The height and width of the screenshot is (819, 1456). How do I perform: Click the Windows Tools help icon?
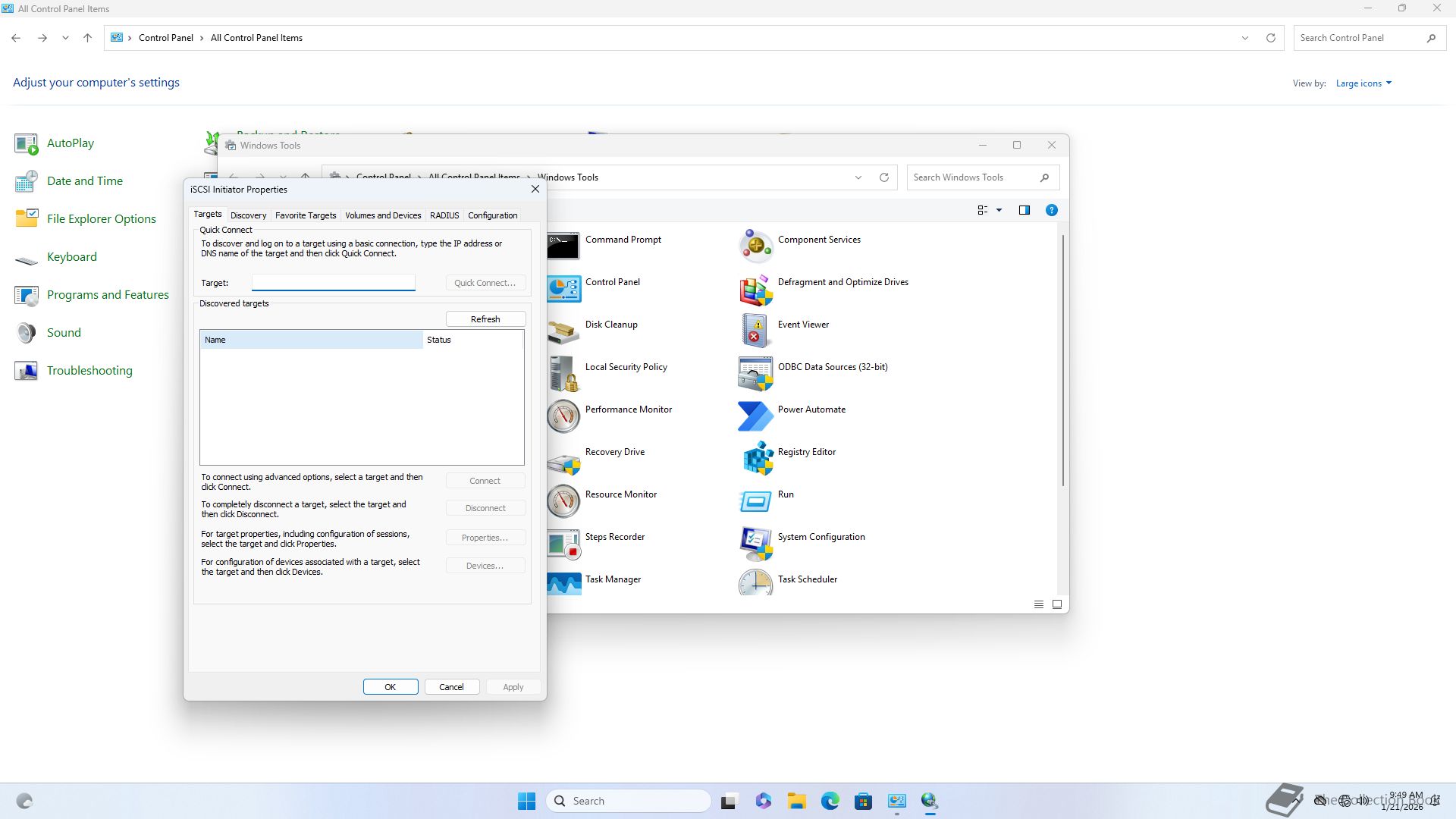tap(1051, 210)
